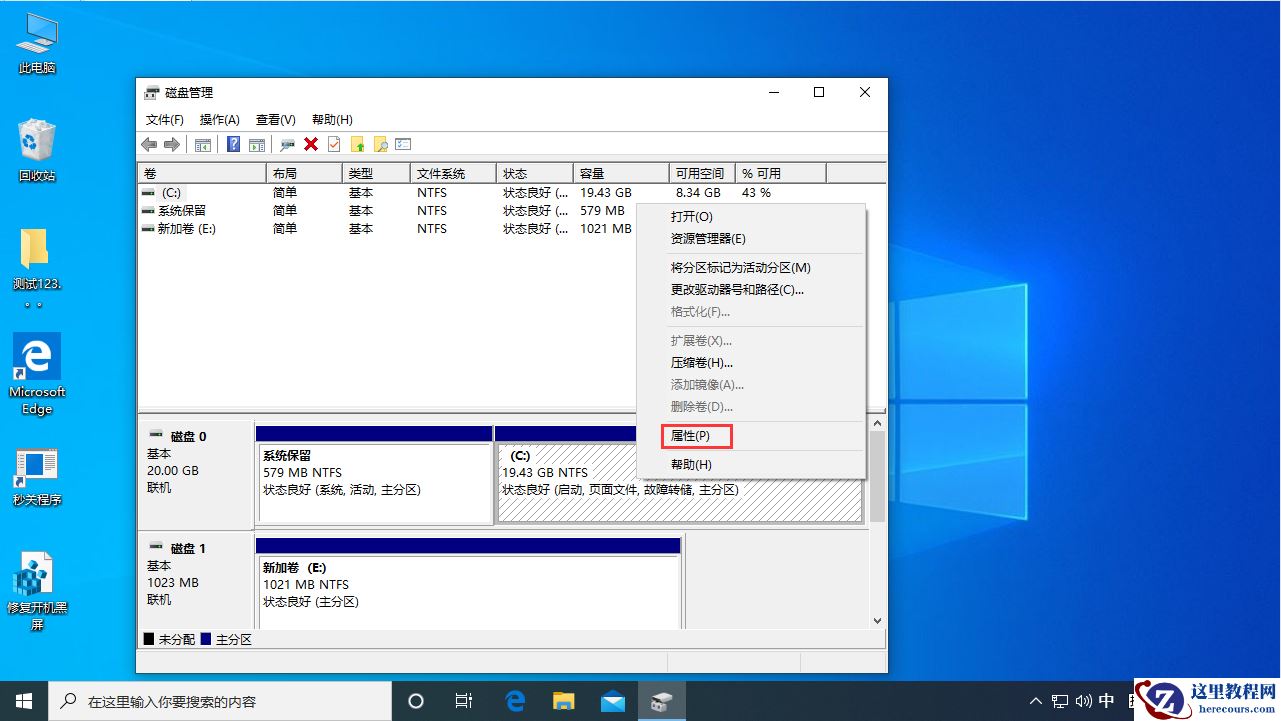Screen dimensions: 1281x721
Task: Click the taskbar search box
Action: tap(220, 700)
